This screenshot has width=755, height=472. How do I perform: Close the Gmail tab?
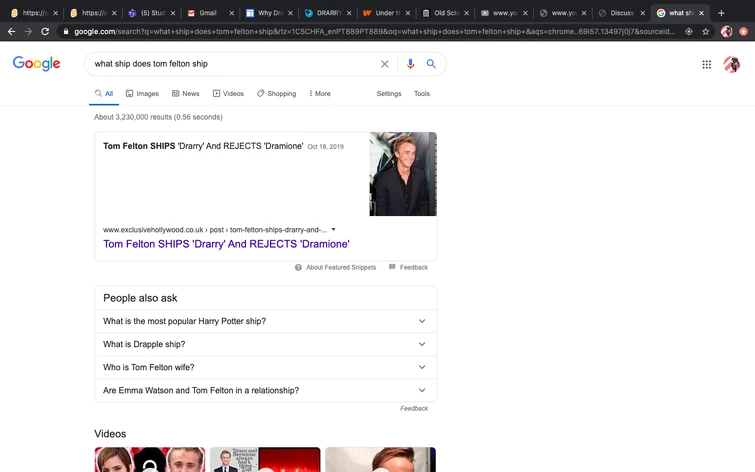[232, 13]
